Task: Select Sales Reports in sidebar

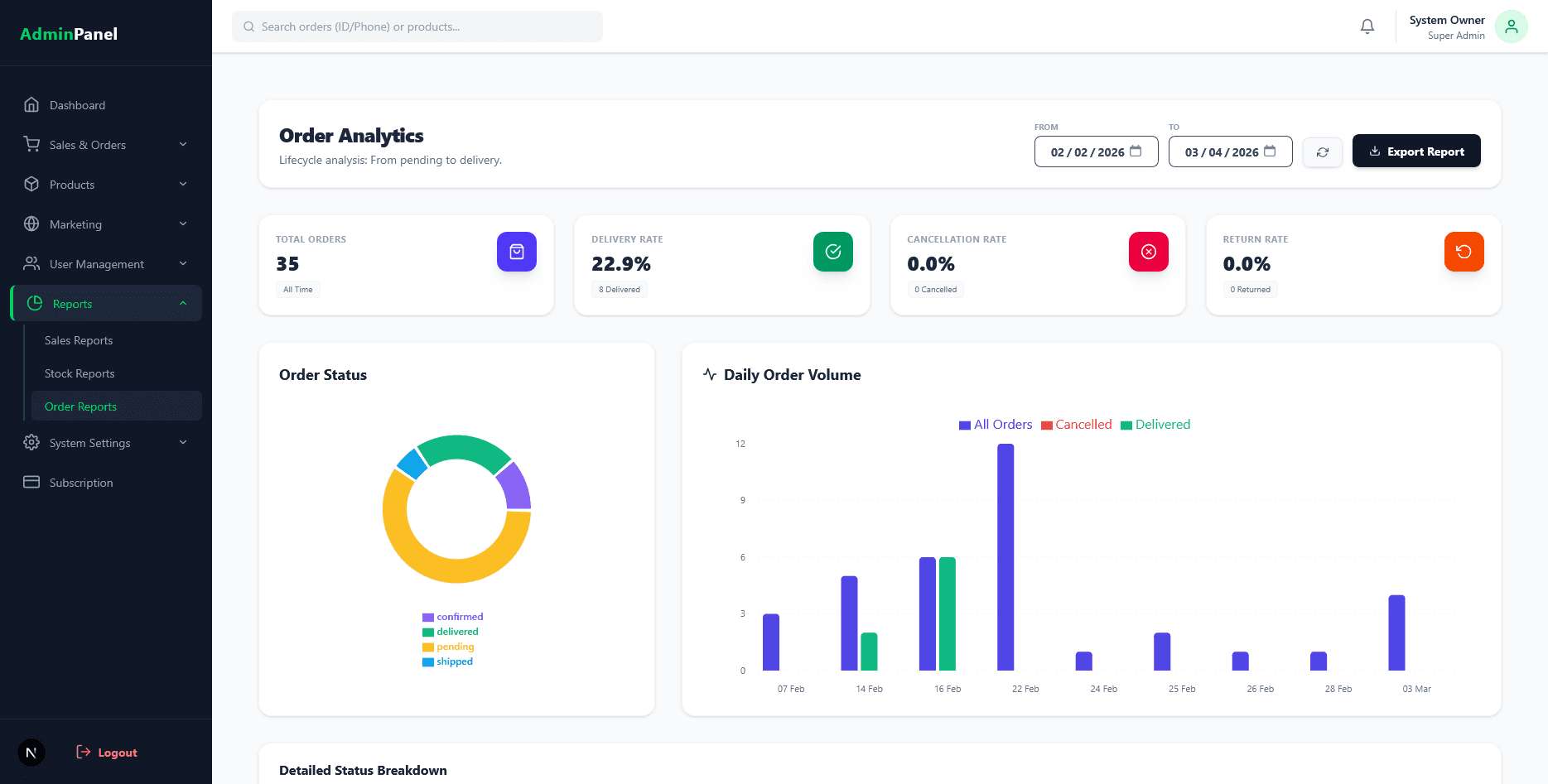Action: pyautogui.click(x=79, y=340)
